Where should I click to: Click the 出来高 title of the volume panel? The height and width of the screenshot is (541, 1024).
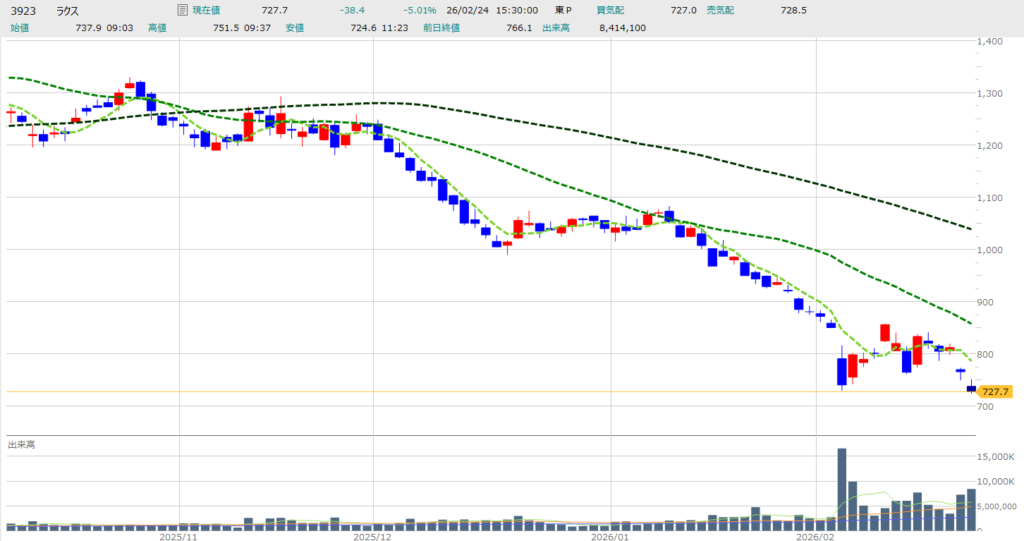point(22,444)
